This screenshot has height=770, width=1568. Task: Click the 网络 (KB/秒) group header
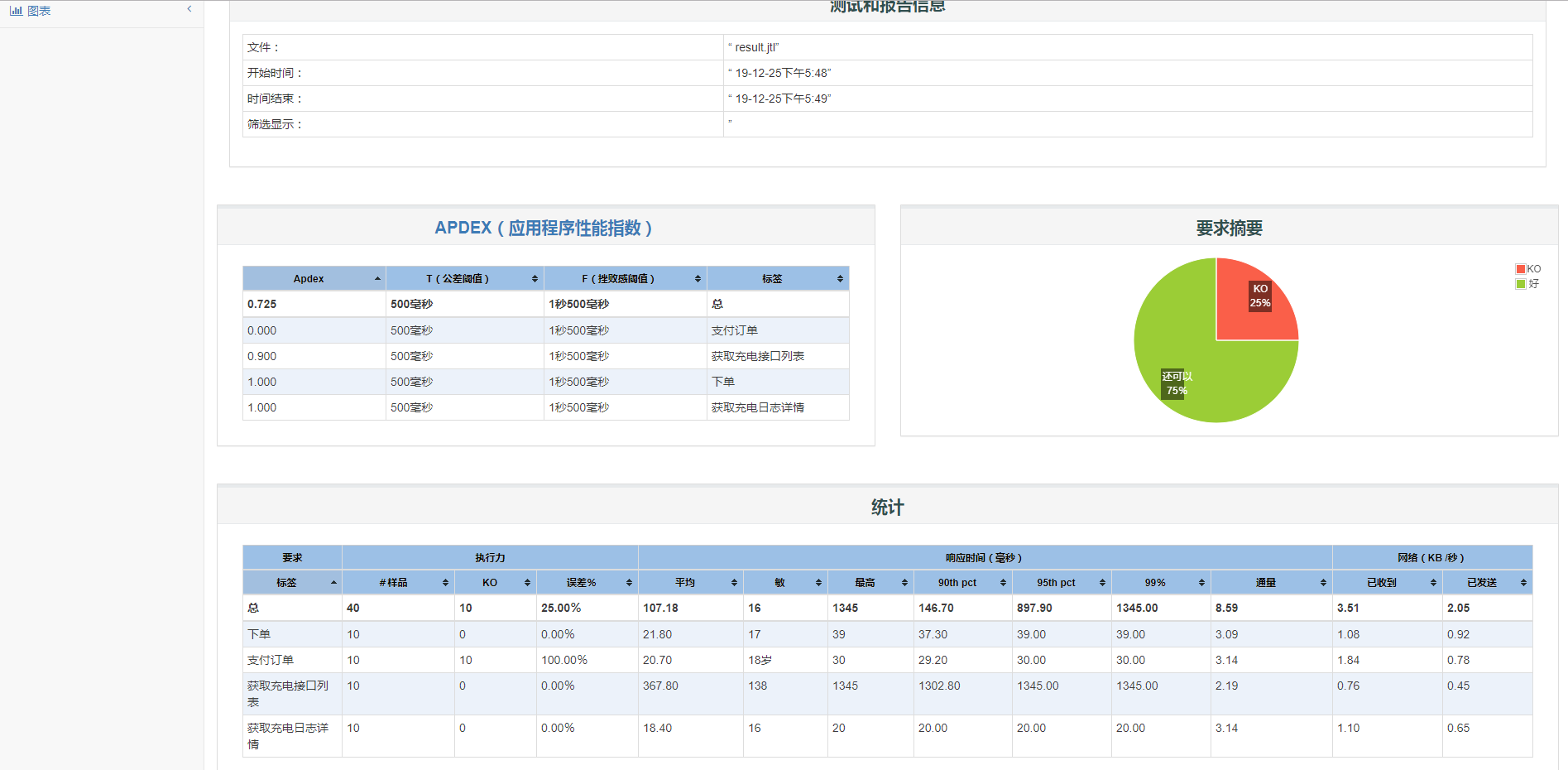pos(1431,558)
